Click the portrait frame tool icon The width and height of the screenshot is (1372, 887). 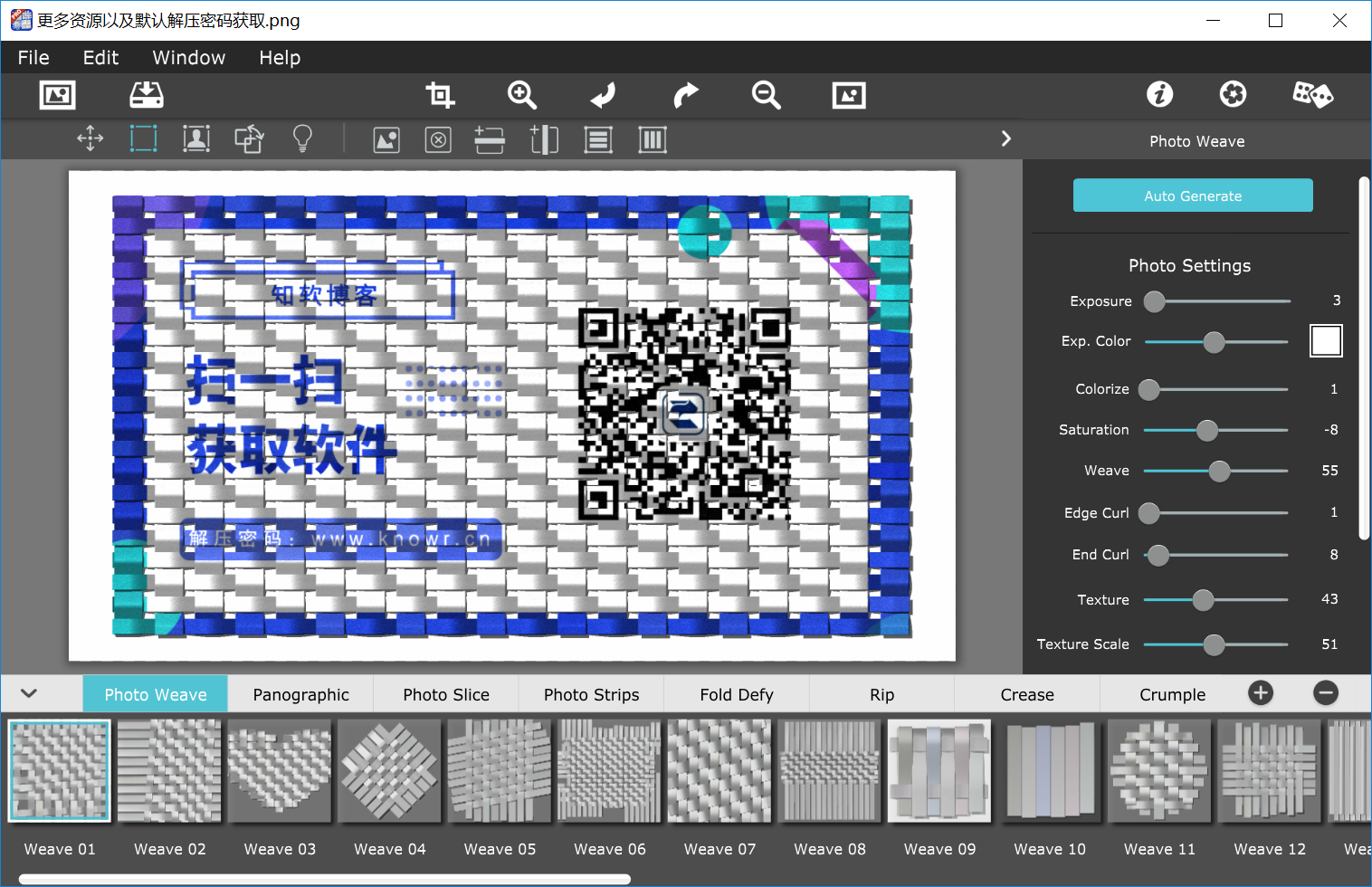coord(196,139)
